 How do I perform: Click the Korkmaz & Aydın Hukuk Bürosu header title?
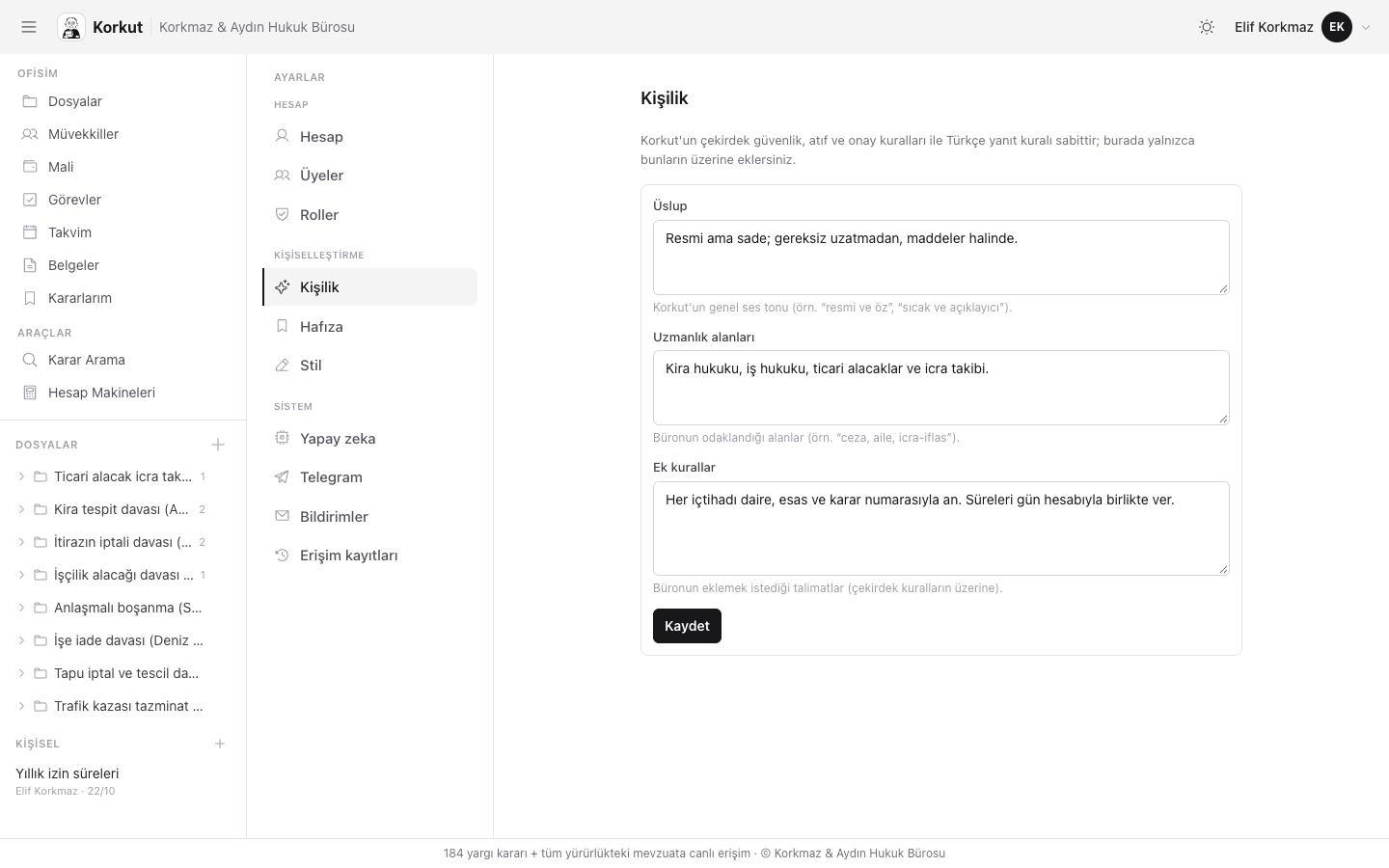(257, 27)
